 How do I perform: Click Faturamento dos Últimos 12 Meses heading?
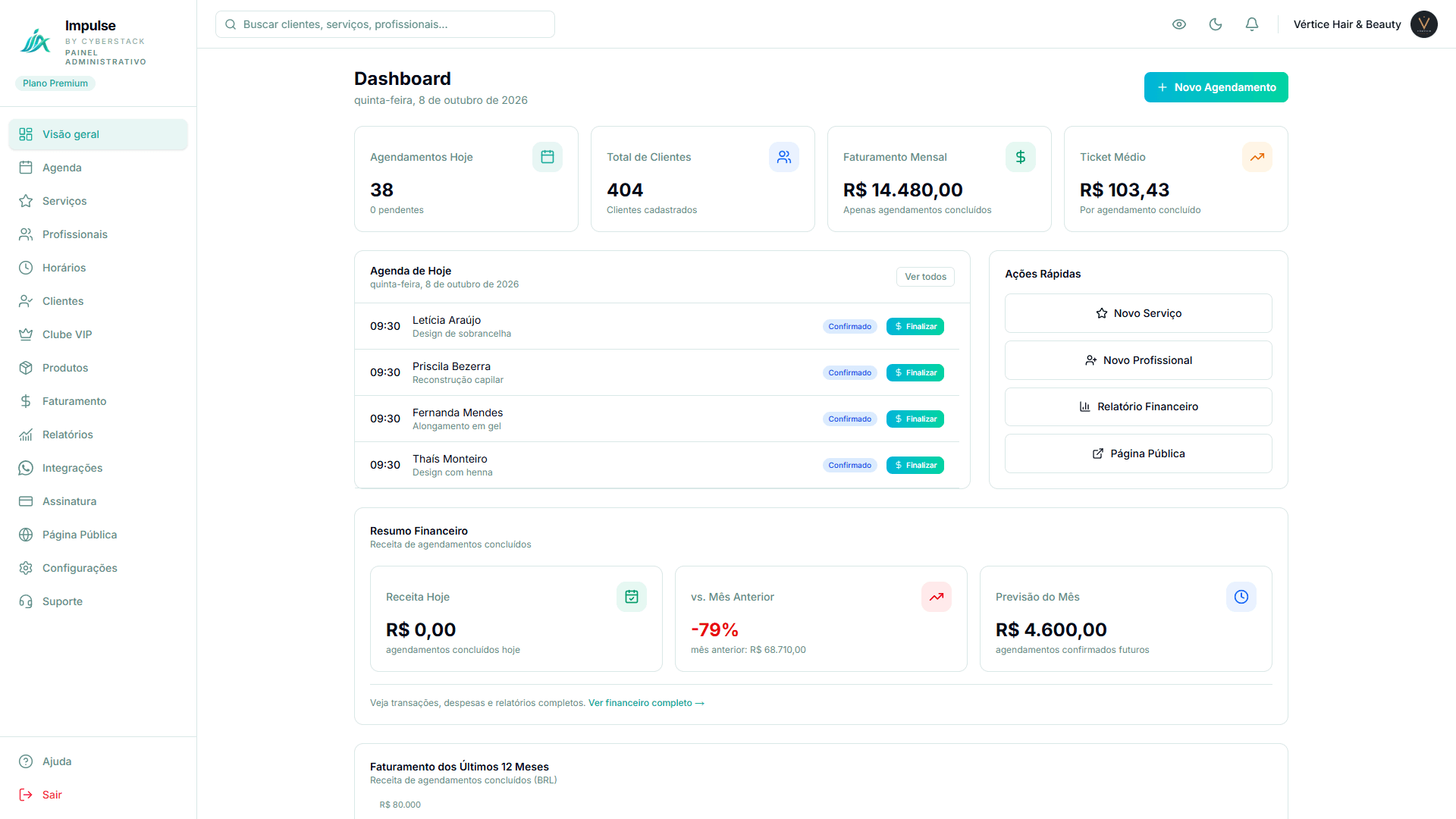[x=460, y=767]
